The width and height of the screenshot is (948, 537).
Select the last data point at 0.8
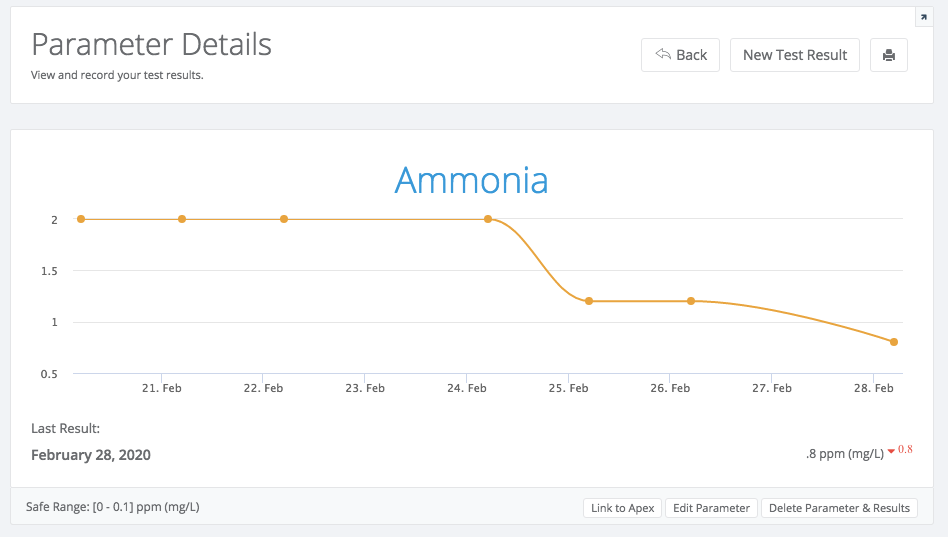pos(894,342)
